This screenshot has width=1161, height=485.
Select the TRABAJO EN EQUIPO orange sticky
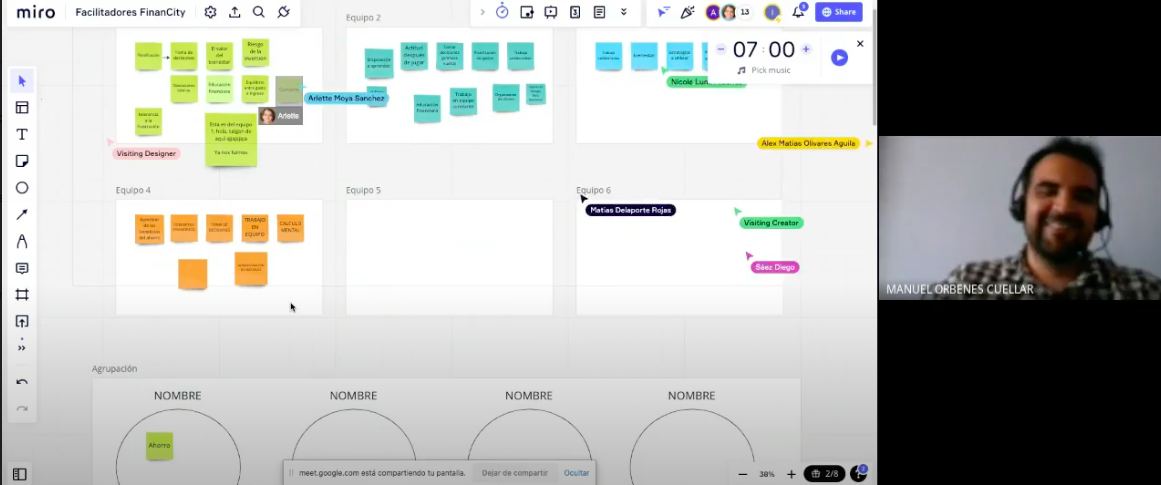255,228
